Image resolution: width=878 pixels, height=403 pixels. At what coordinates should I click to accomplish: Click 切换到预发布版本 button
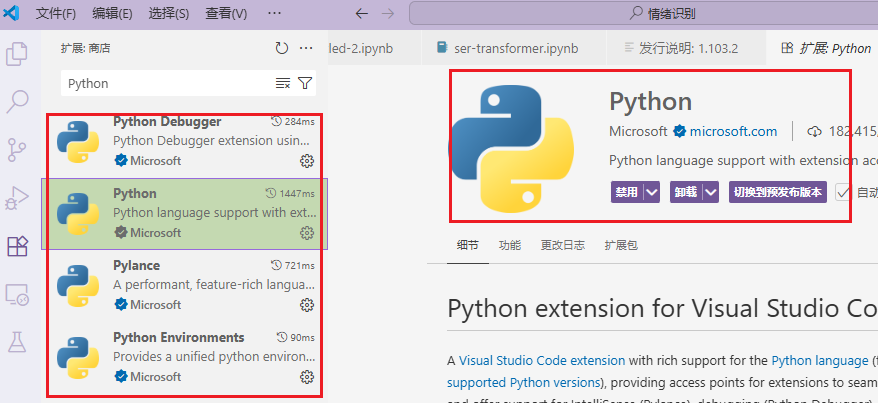pyautogui.click(x=778, y=192)
